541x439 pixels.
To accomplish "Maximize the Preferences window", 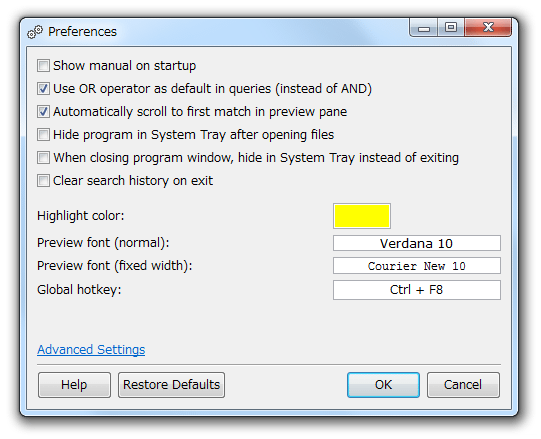I will coord(451,28).
